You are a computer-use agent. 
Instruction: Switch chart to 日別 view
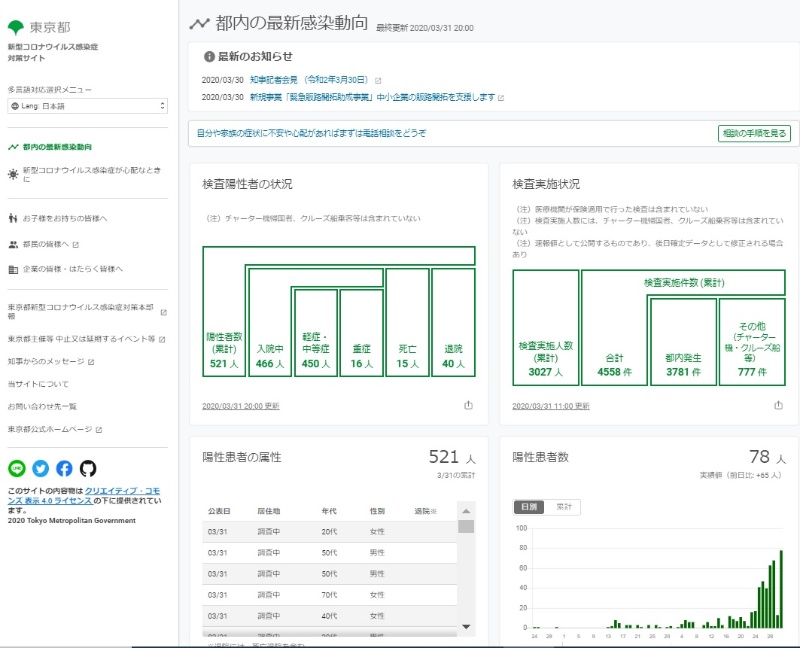[x=529, y=508]
